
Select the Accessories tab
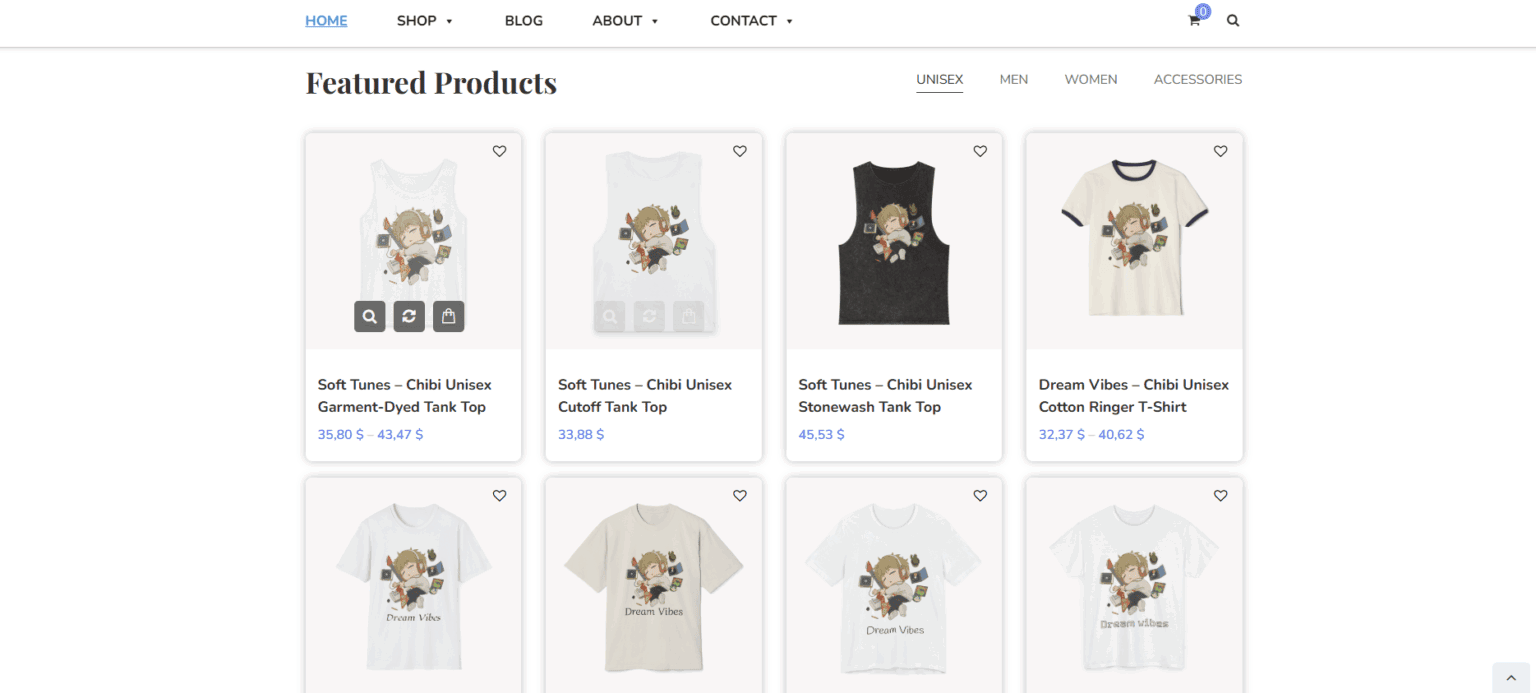click(1197, 79)
